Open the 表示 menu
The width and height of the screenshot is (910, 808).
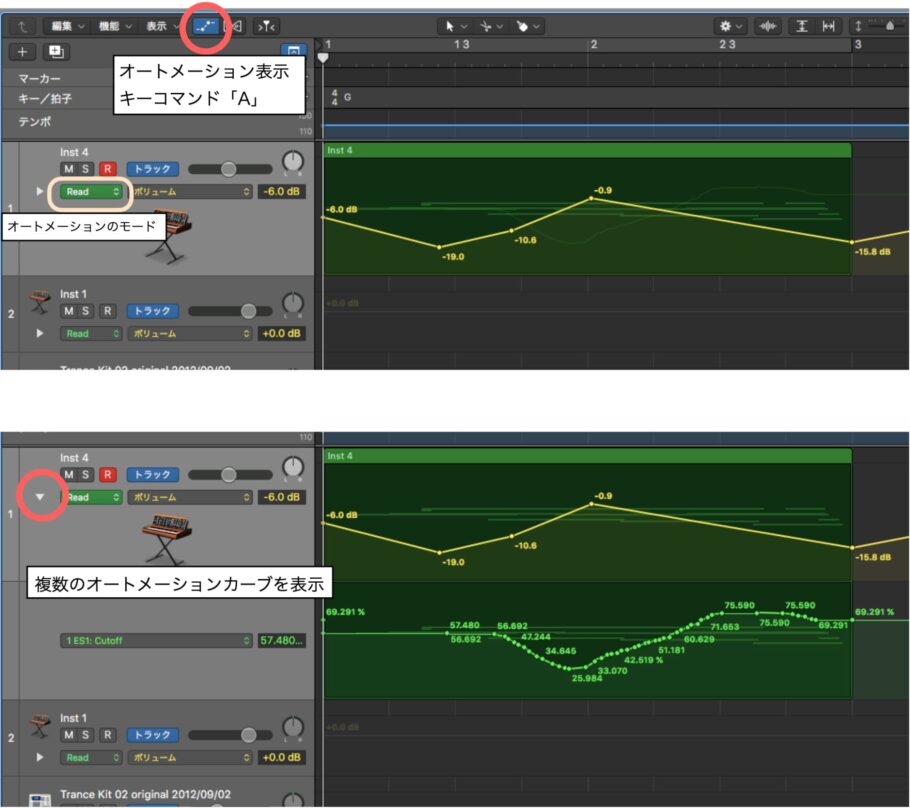click(155, 25)
